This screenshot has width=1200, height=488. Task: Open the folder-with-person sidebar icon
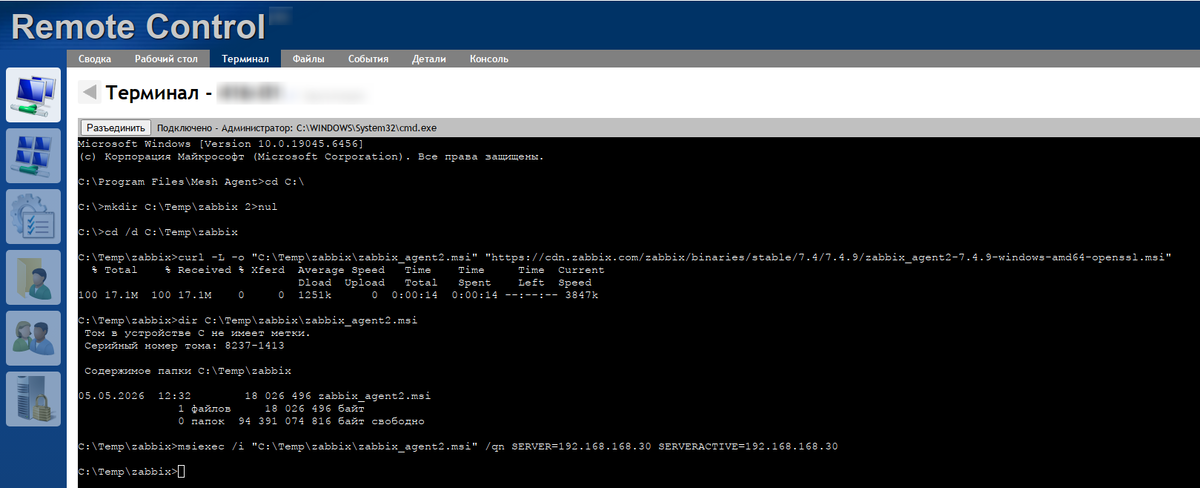pos(33,277)
